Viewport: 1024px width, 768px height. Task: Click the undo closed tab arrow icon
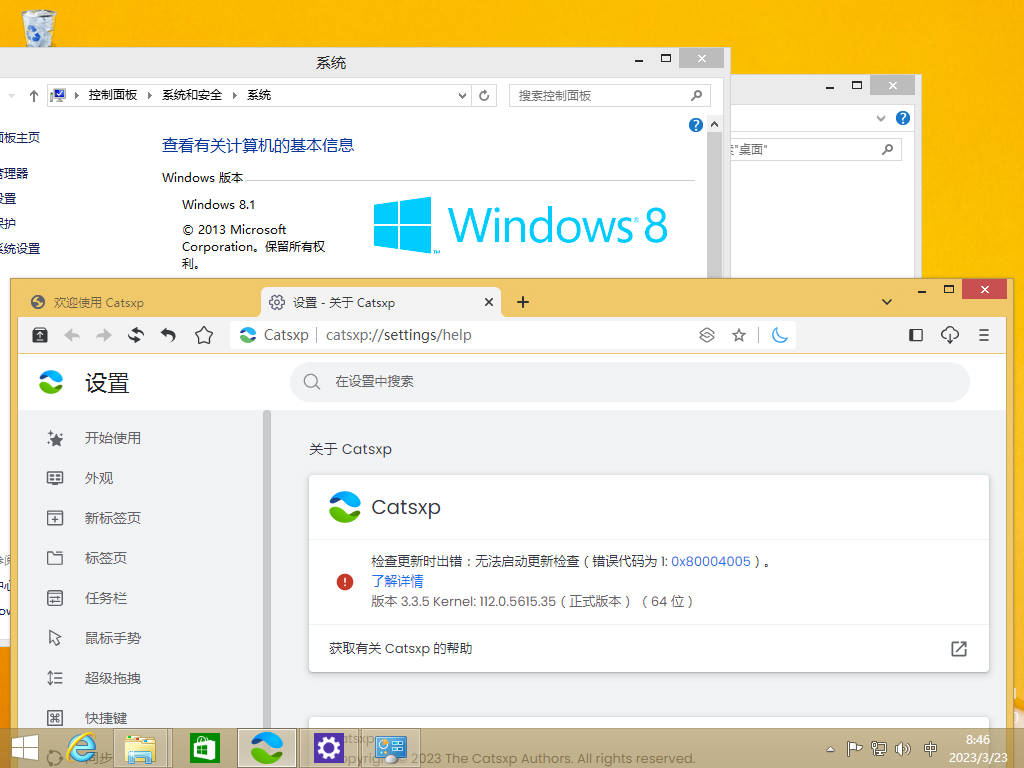click(168, 335)
